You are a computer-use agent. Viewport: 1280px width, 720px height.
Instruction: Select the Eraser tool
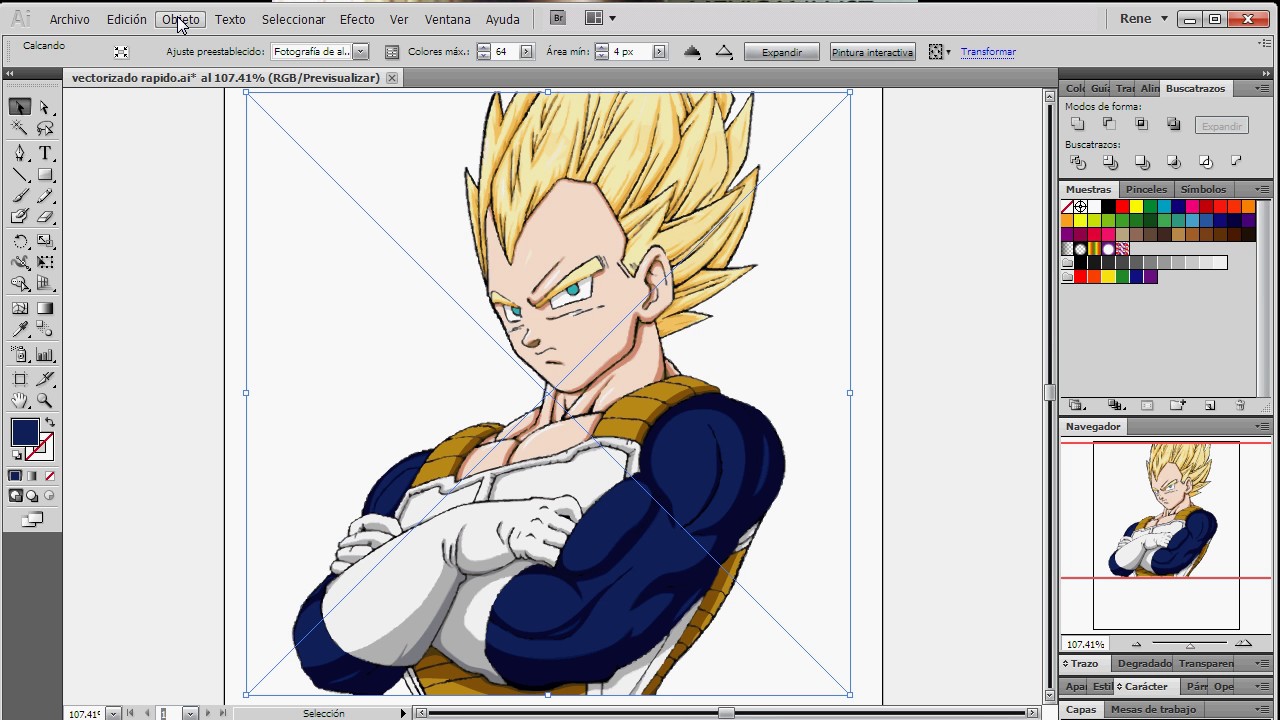tap(45, 217)
